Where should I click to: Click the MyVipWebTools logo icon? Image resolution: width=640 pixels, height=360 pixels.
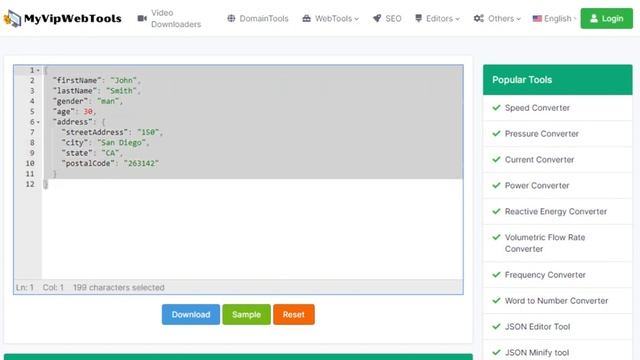(x=12, y=18)
